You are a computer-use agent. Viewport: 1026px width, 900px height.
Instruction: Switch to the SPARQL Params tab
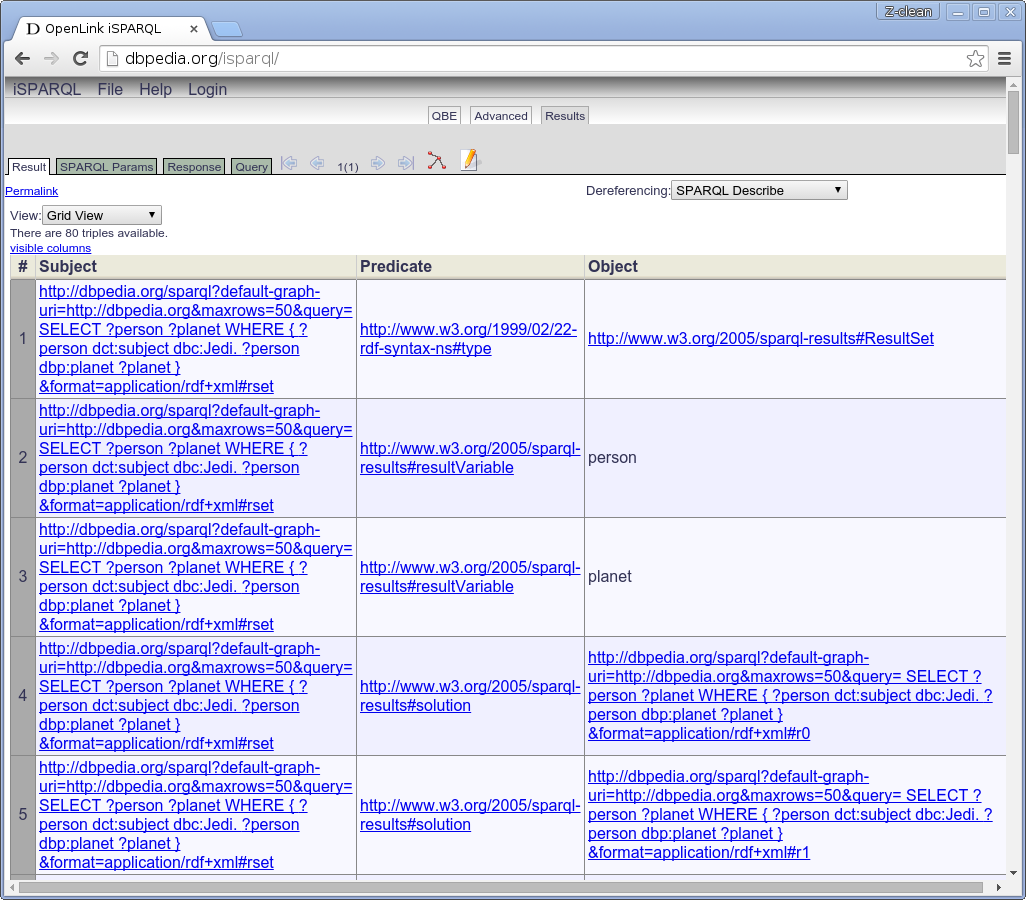point(107,167)
